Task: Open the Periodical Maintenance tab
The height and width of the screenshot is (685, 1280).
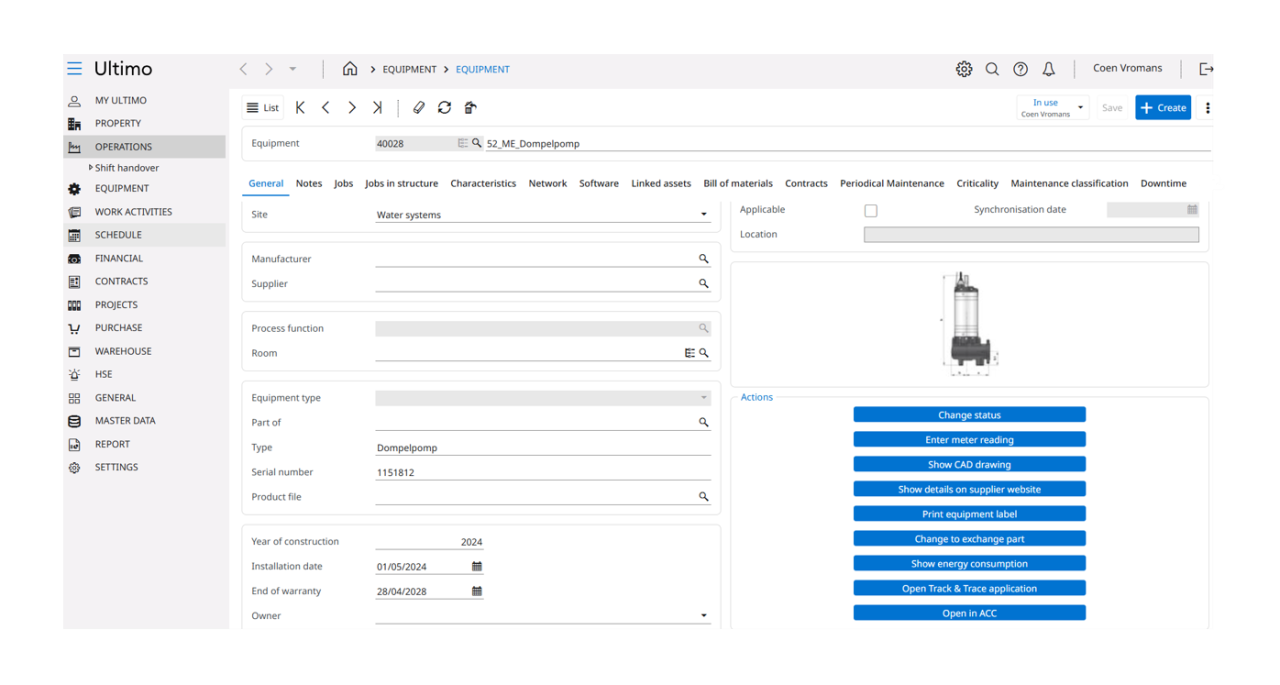Action: 891,184
